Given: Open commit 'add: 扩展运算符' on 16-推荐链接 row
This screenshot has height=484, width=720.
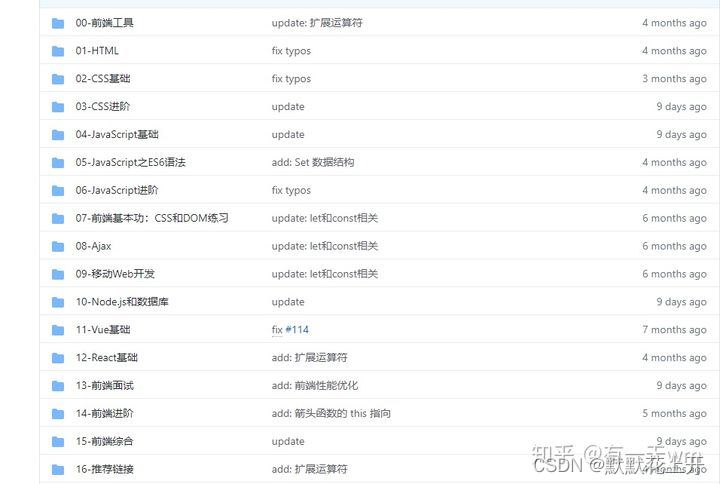Looking at the screenshot, I should pyautogui.click(x=309, y=469).
